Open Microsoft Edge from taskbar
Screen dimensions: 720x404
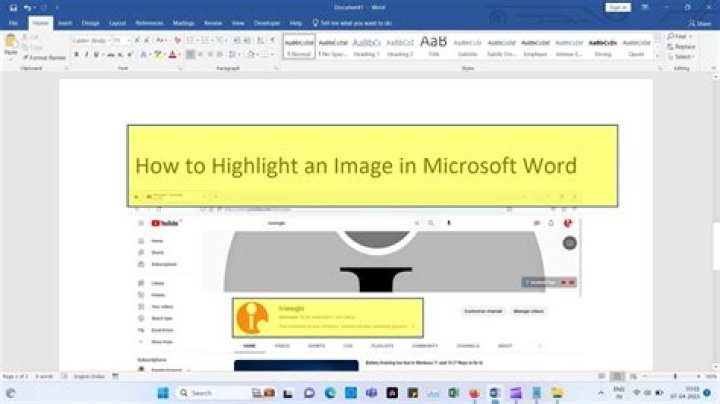tap(330, 393)
